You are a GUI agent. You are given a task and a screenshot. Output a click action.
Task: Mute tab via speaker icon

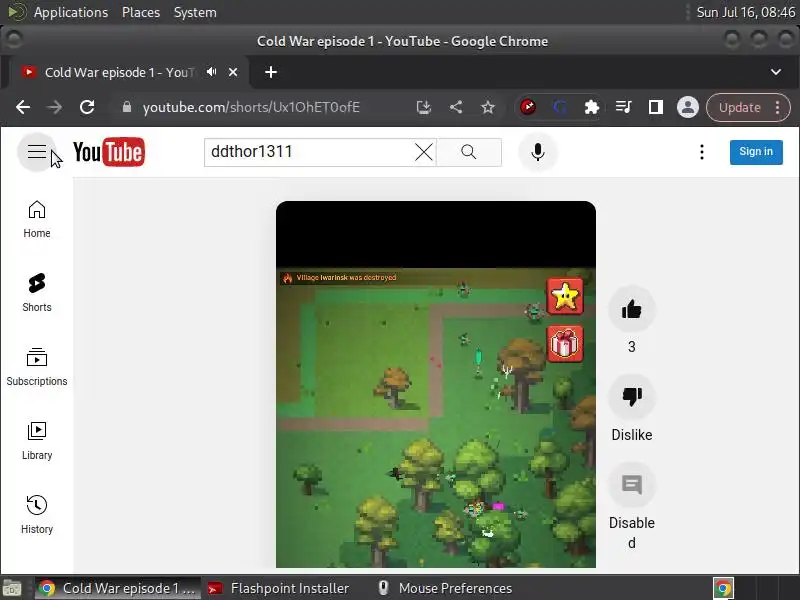[x=212, y=72]
